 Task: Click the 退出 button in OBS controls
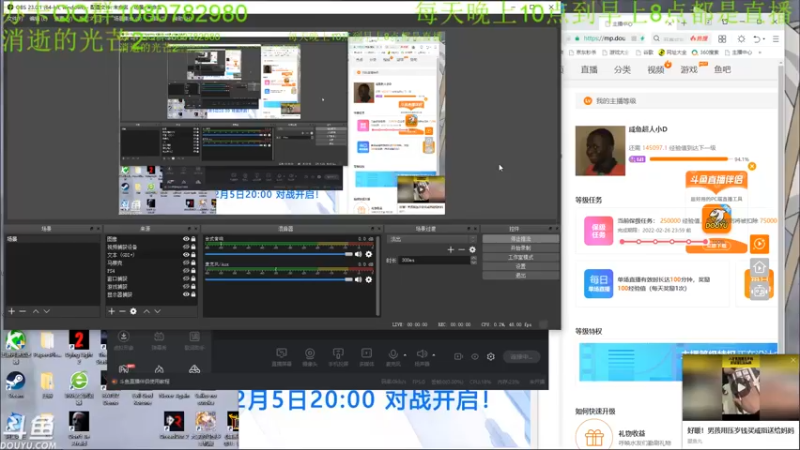(520, 276)
